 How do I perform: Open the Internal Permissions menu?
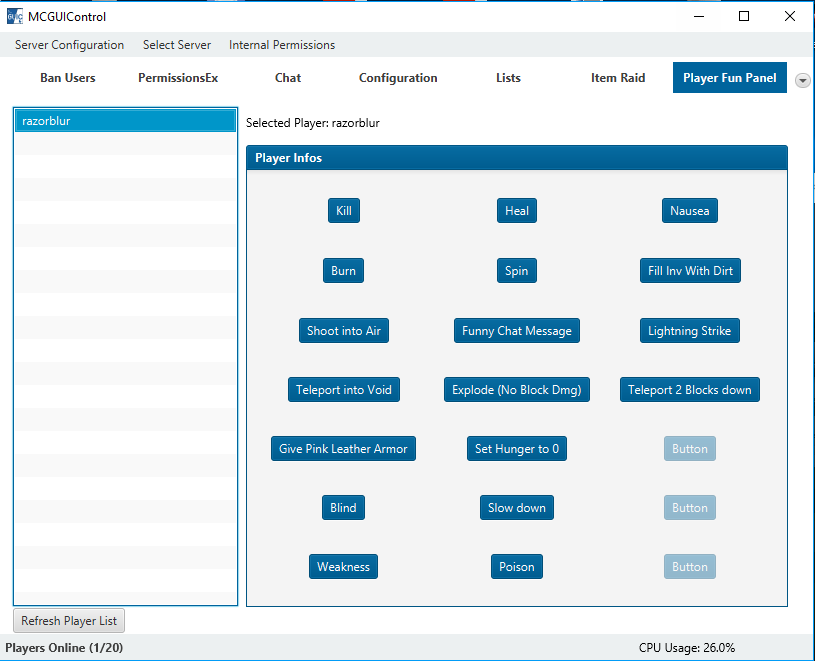click(282, 45)
